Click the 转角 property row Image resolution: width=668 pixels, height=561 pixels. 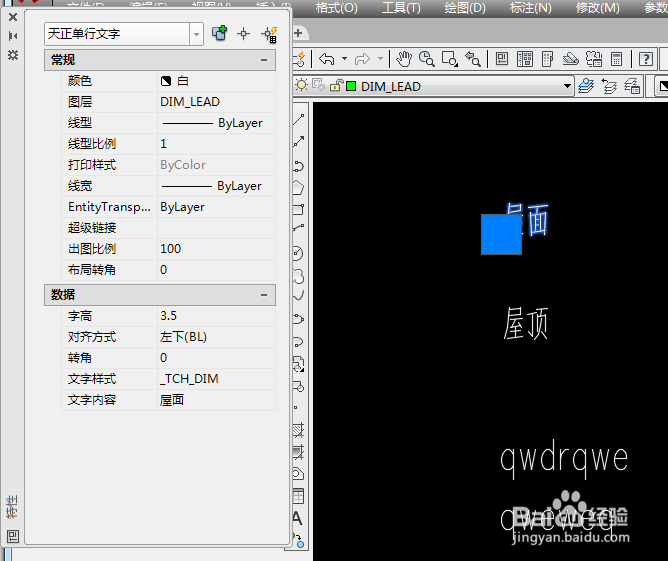169,358
